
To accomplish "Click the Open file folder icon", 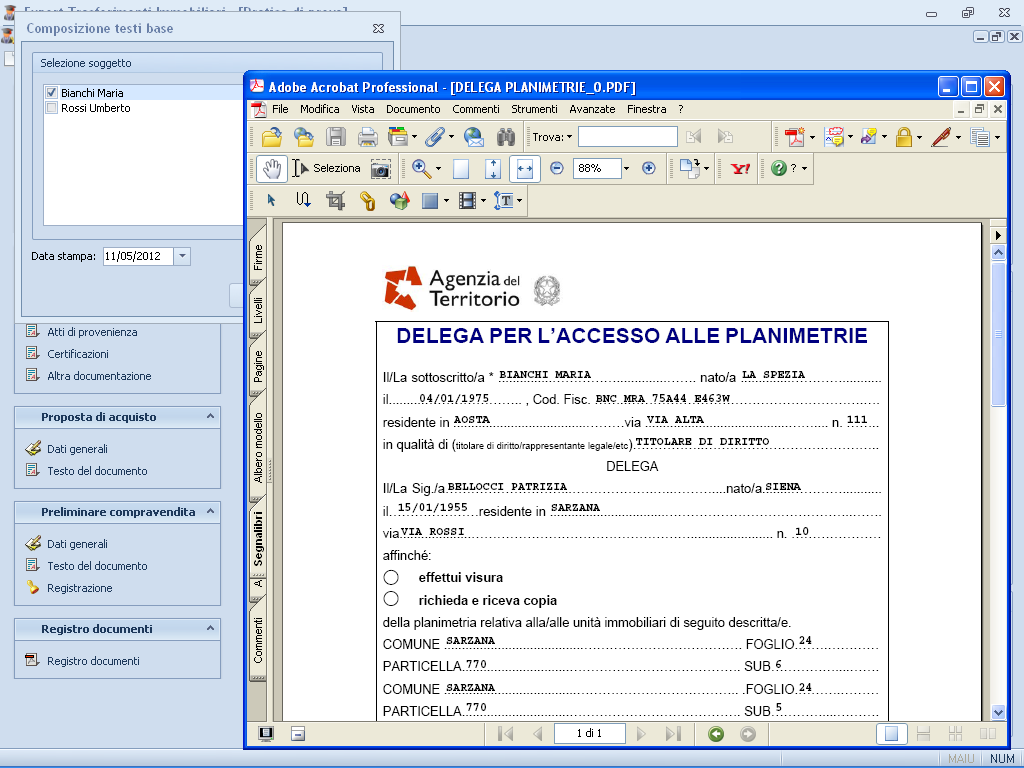I will [271, 137].
